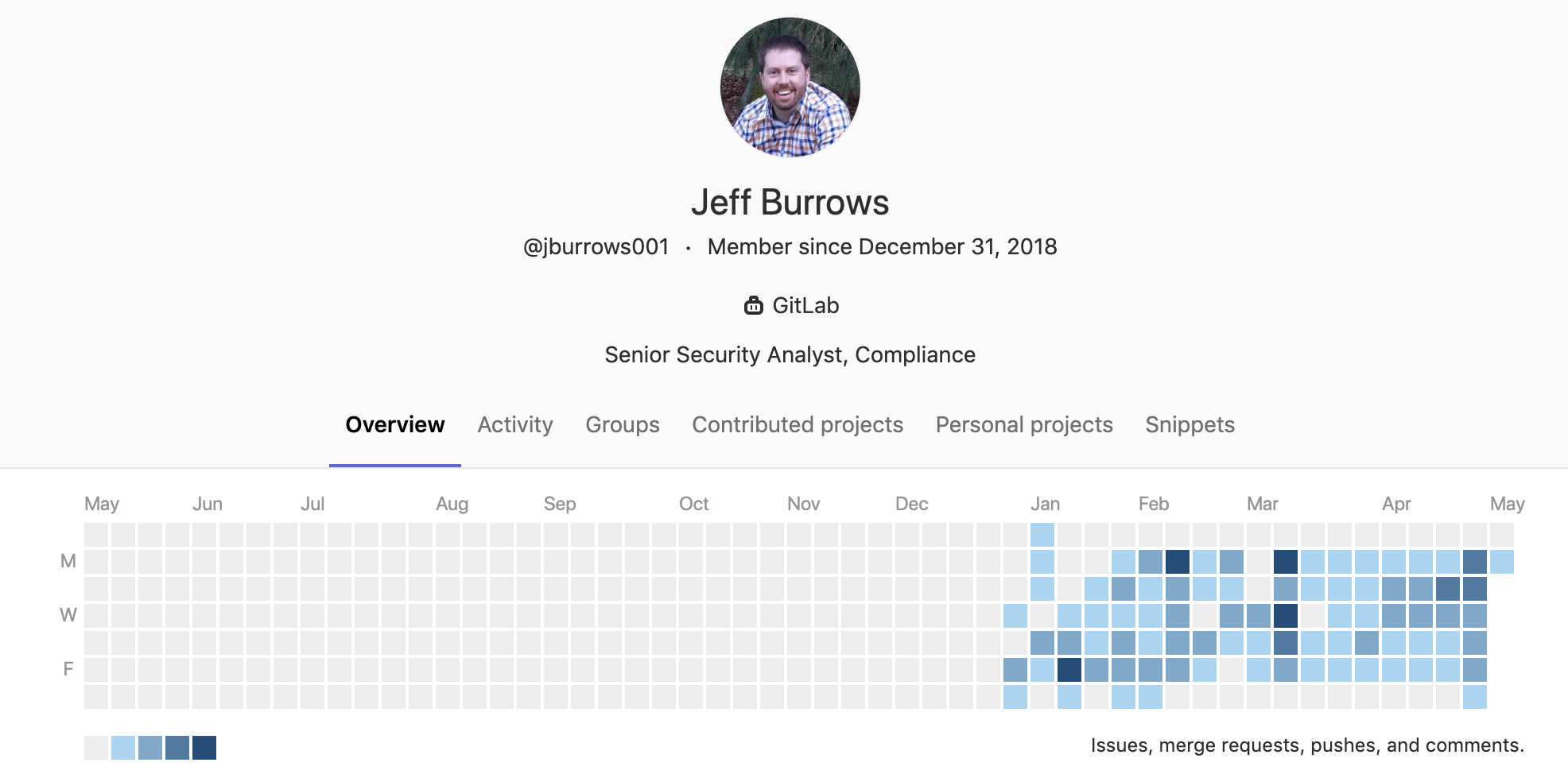Open the Overview tab
Screen dimensions: 1568x774
[x=394, y=424]
